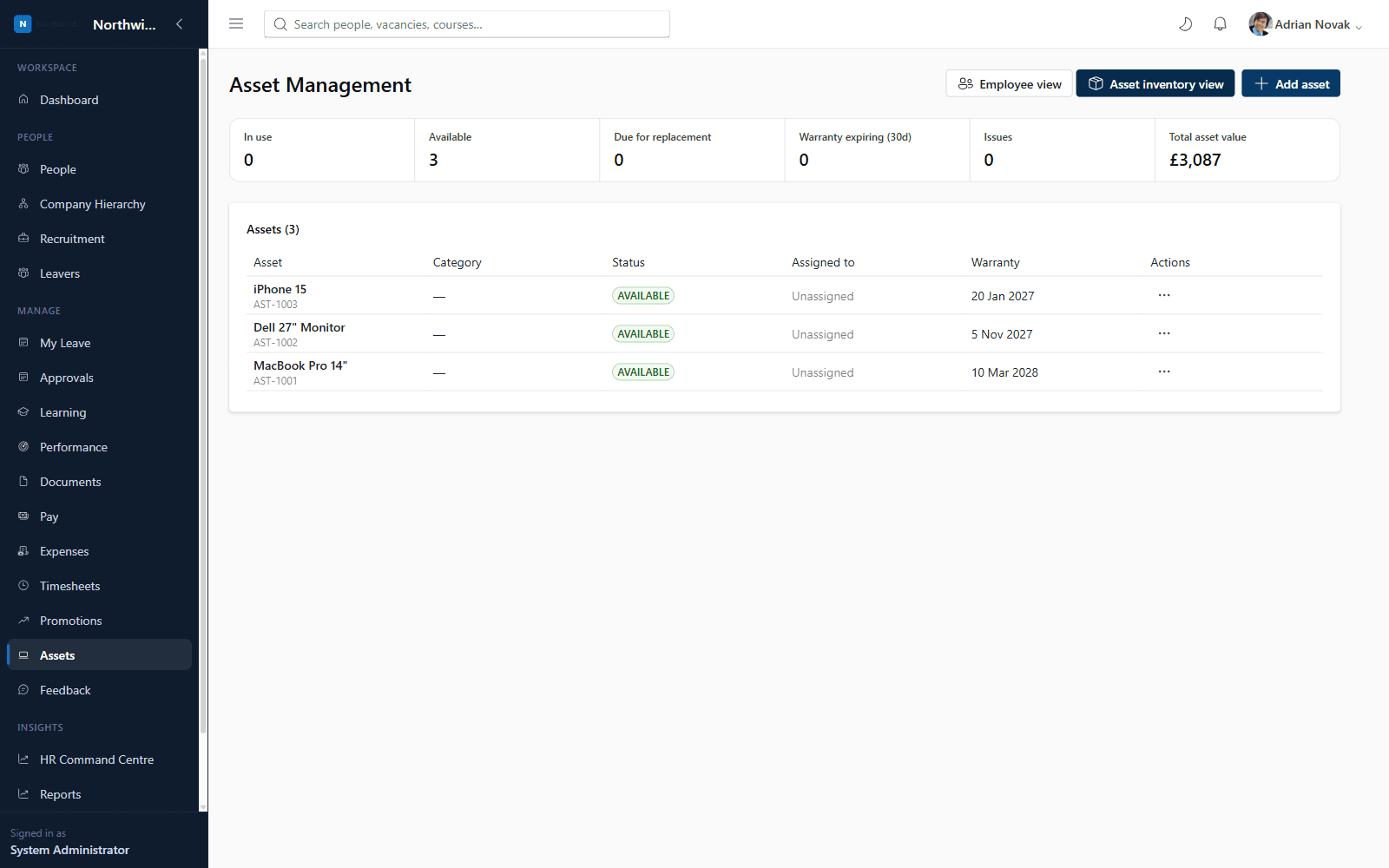Click the Timesheets clock icon
Image resolution: width=1389 pixels, height=868 pixels.
pos(23,586)
